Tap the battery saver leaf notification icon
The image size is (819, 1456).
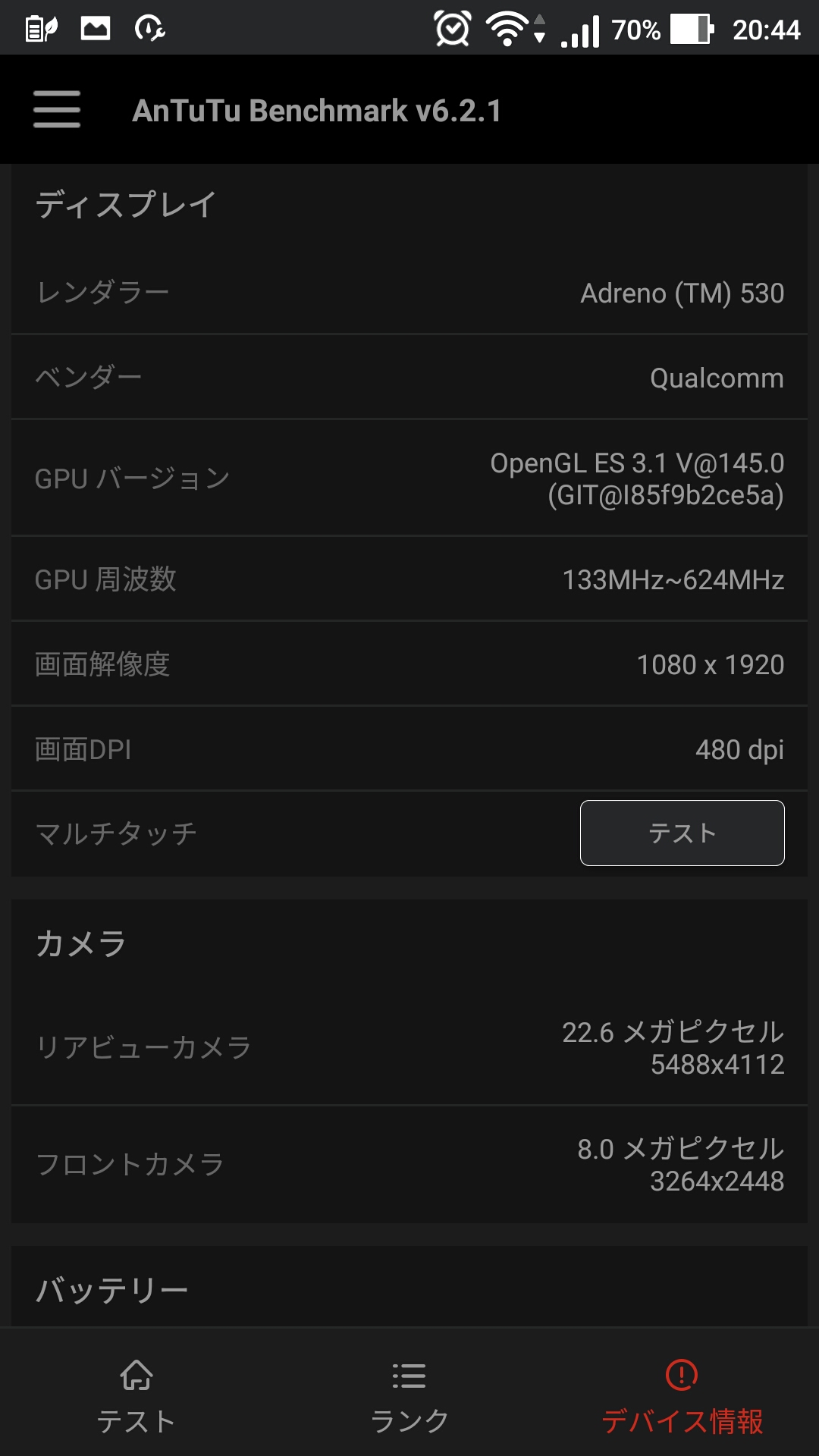tap(42, 29)
